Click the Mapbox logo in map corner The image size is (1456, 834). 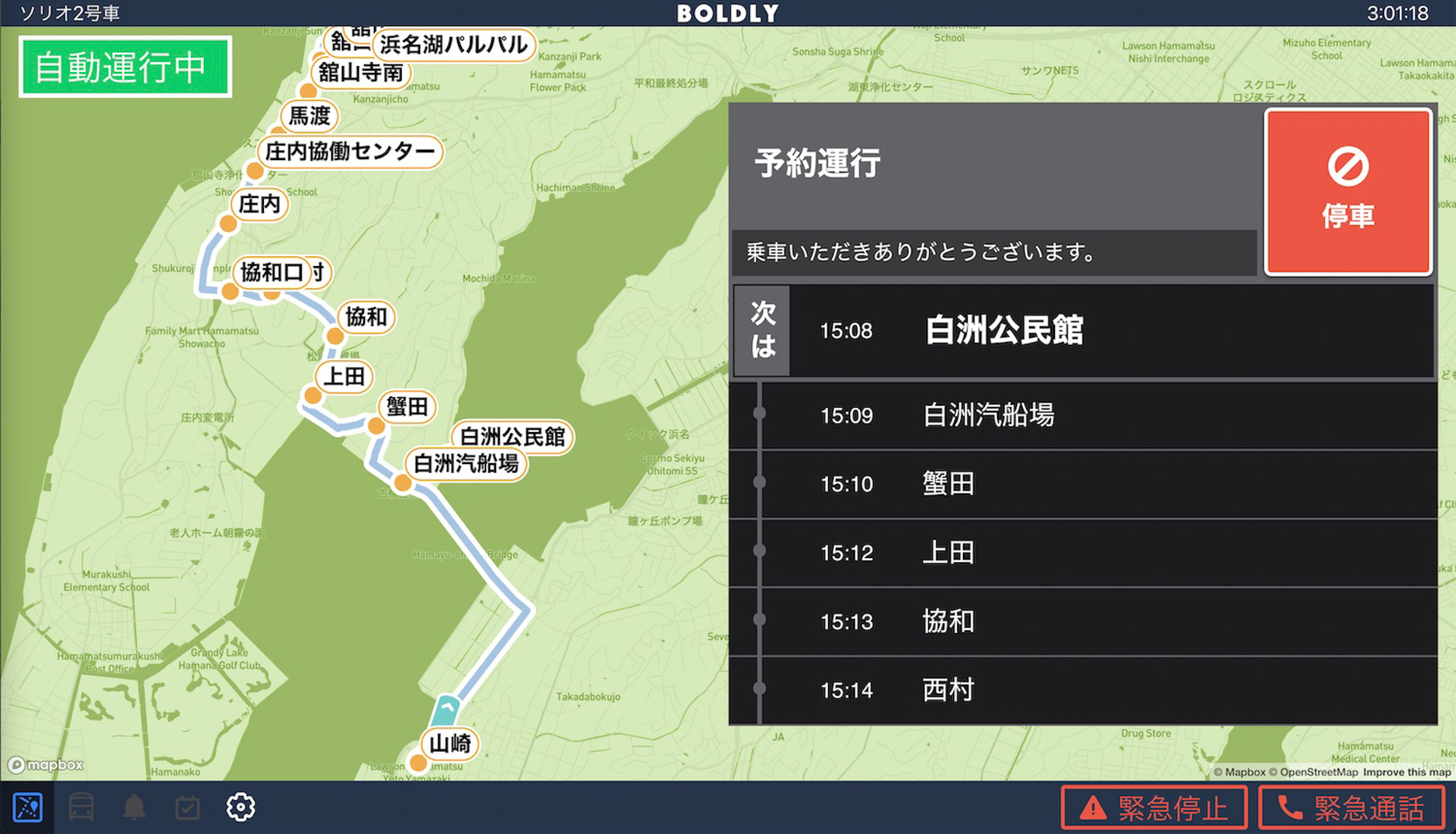point(45,765)
